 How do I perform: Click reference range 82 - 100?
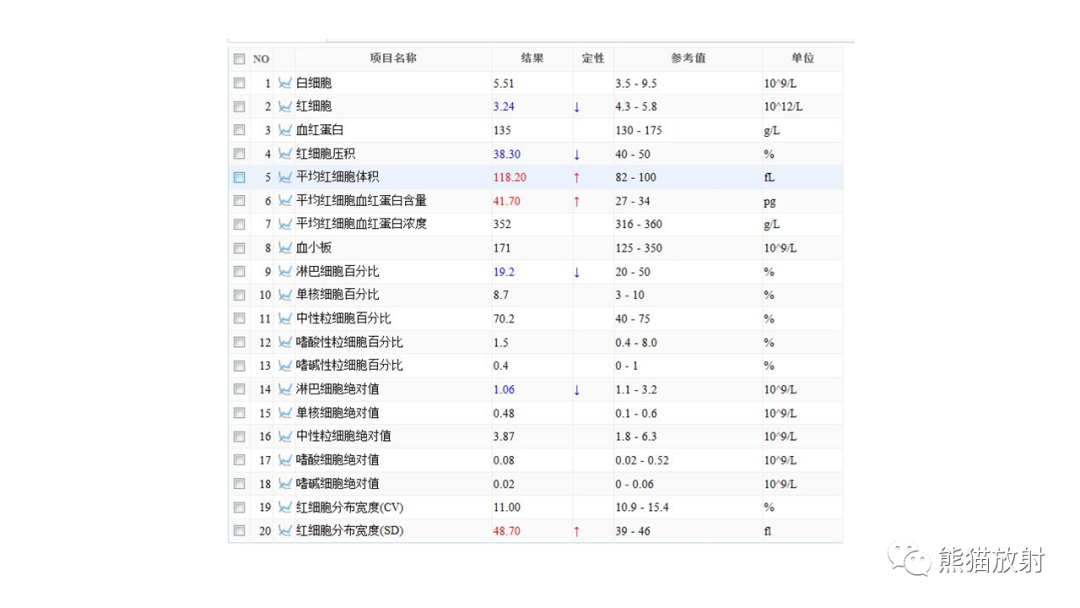click(636, 177)
